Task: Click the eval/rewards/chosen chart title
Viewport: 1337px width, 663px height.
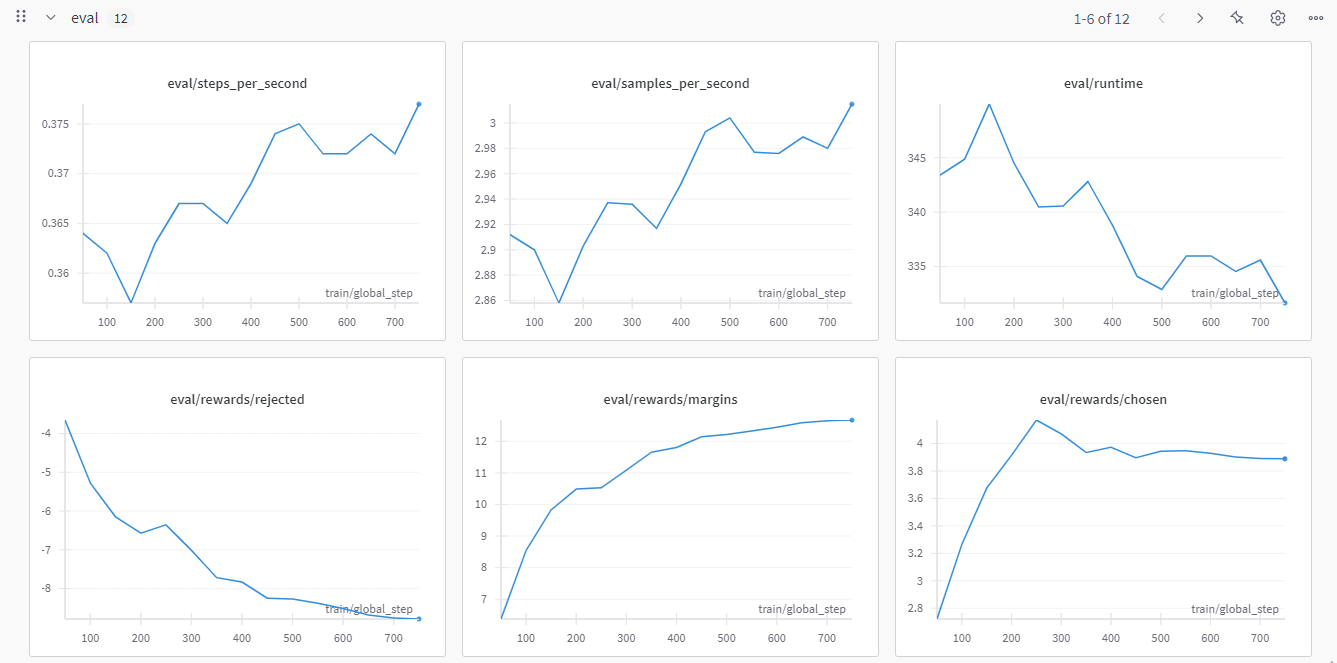Action: click(1103, 400)
